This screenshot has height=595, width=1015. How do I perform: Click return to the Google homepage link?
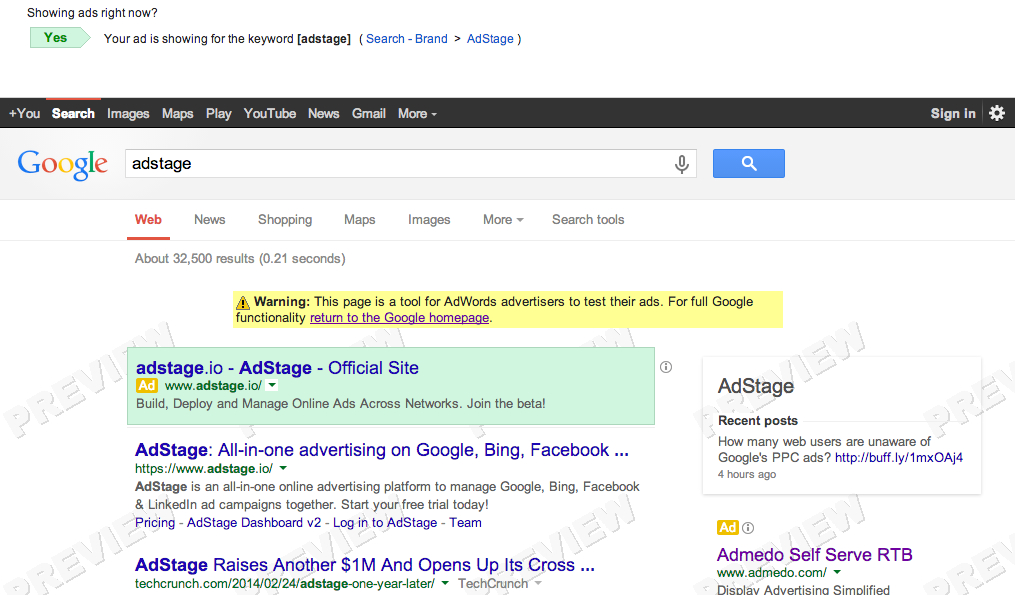coord(399,318)
